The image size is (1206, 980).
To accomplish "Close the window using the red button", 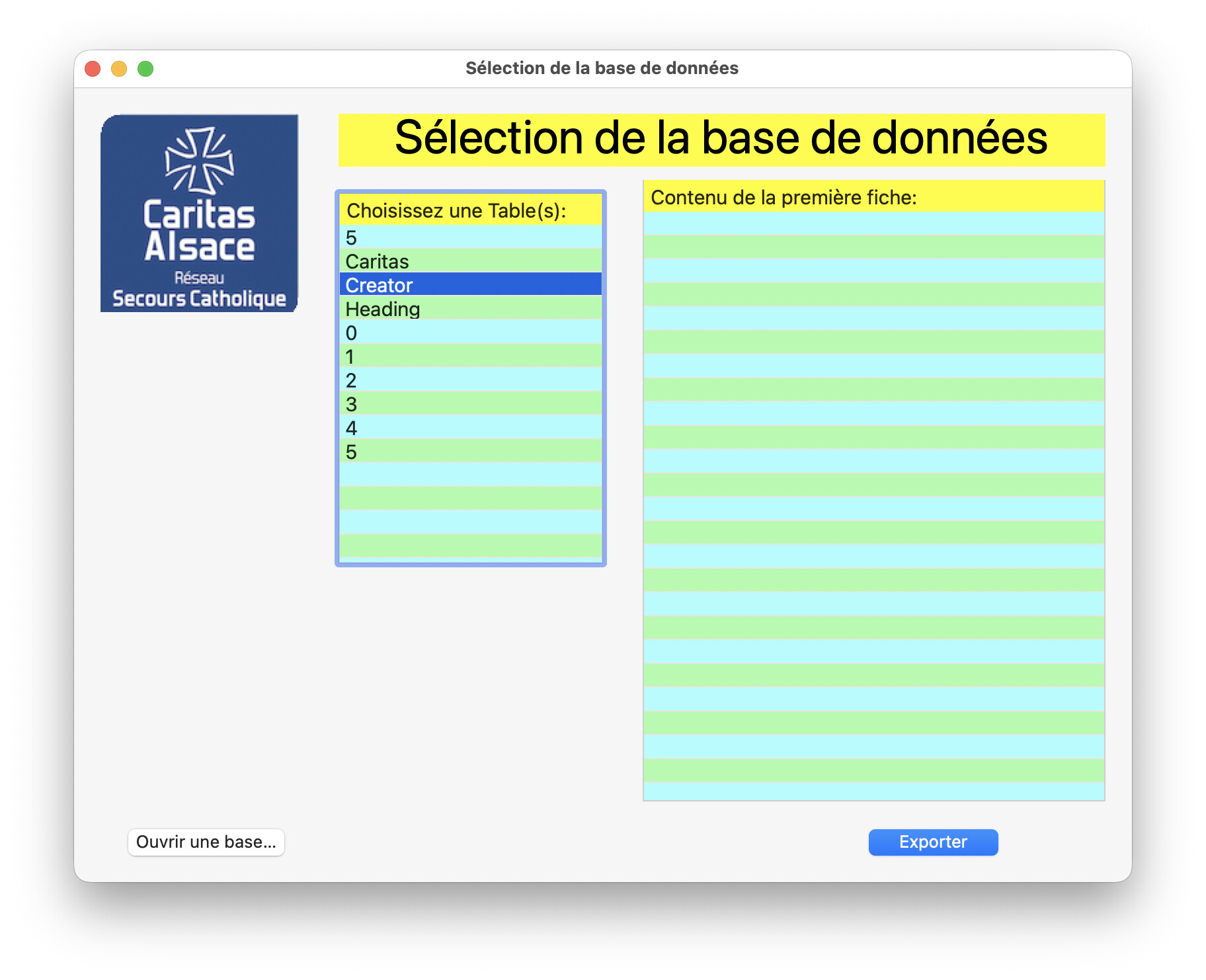I will [93, 69].
